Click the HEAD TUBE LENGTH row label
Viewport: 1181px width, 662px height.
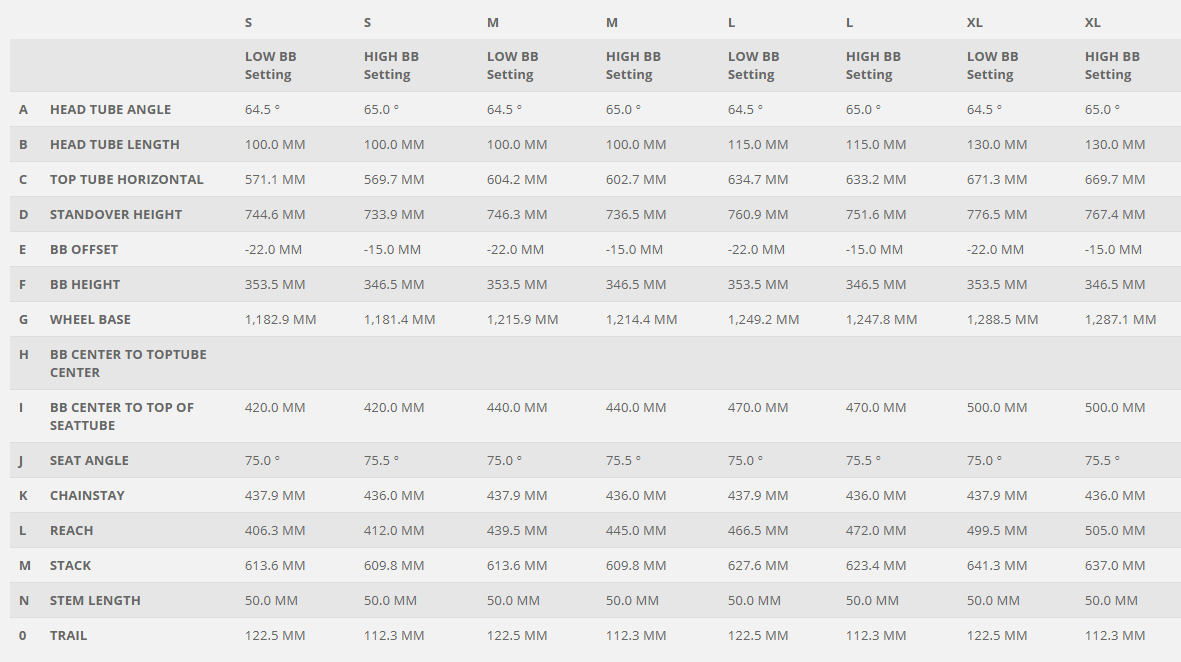[x=115, y=144]
